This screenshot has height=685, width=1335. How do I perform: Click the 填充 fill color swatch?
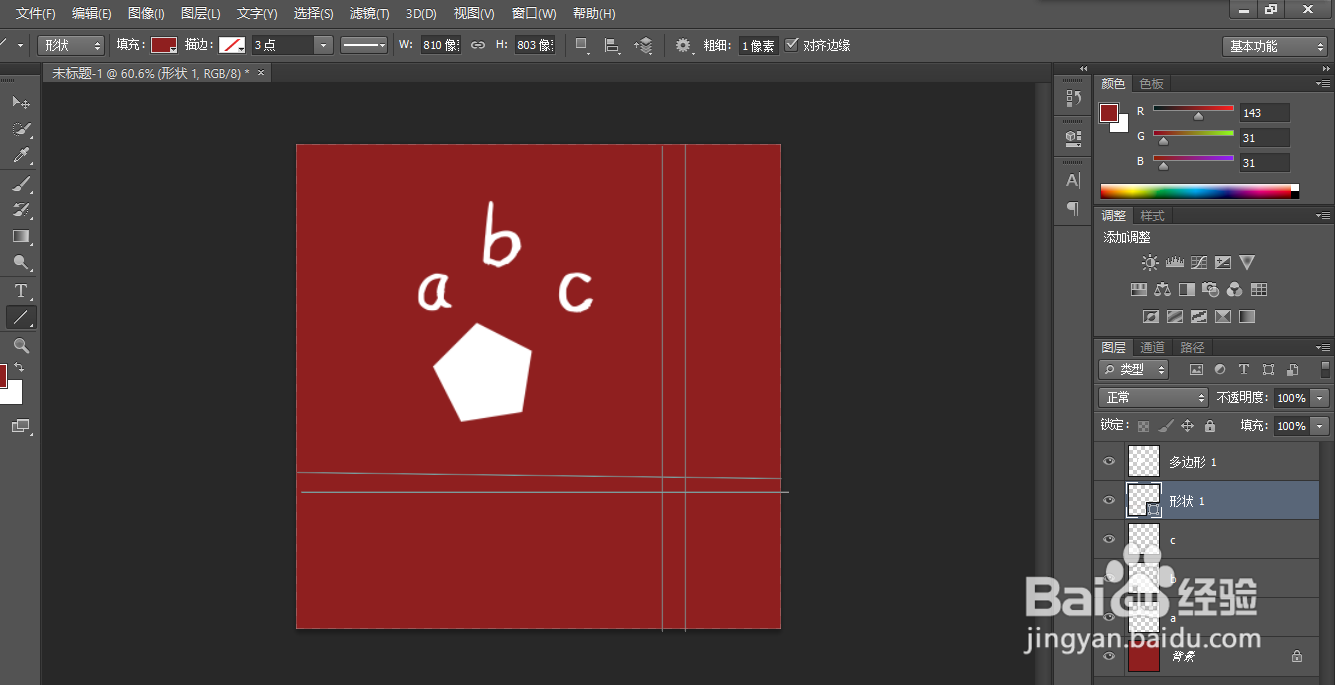pyautogui.click(x=164, y=45)
